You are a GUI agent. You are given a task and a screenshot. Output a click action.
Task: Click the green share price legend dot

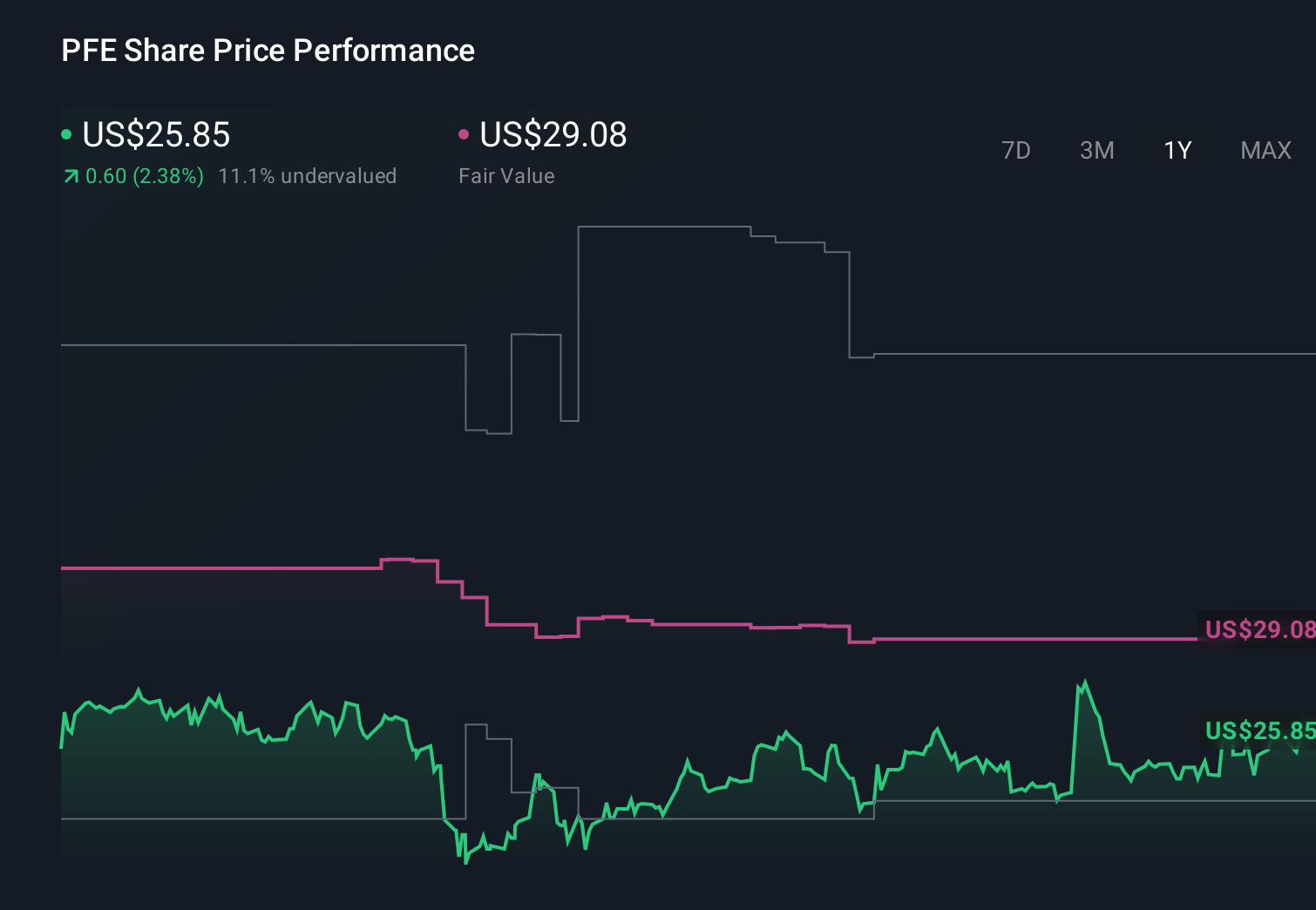tap(67, 133)
